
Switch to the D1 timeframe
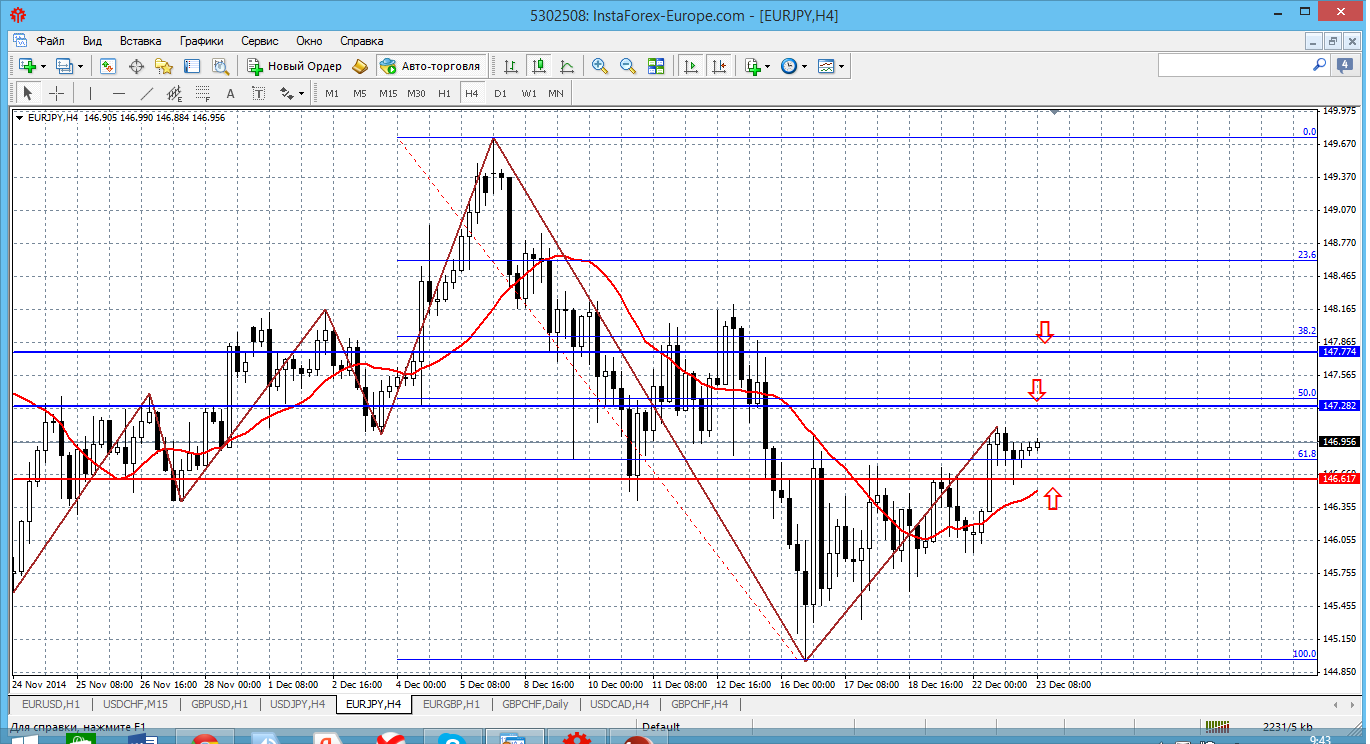tap(501, 93)
